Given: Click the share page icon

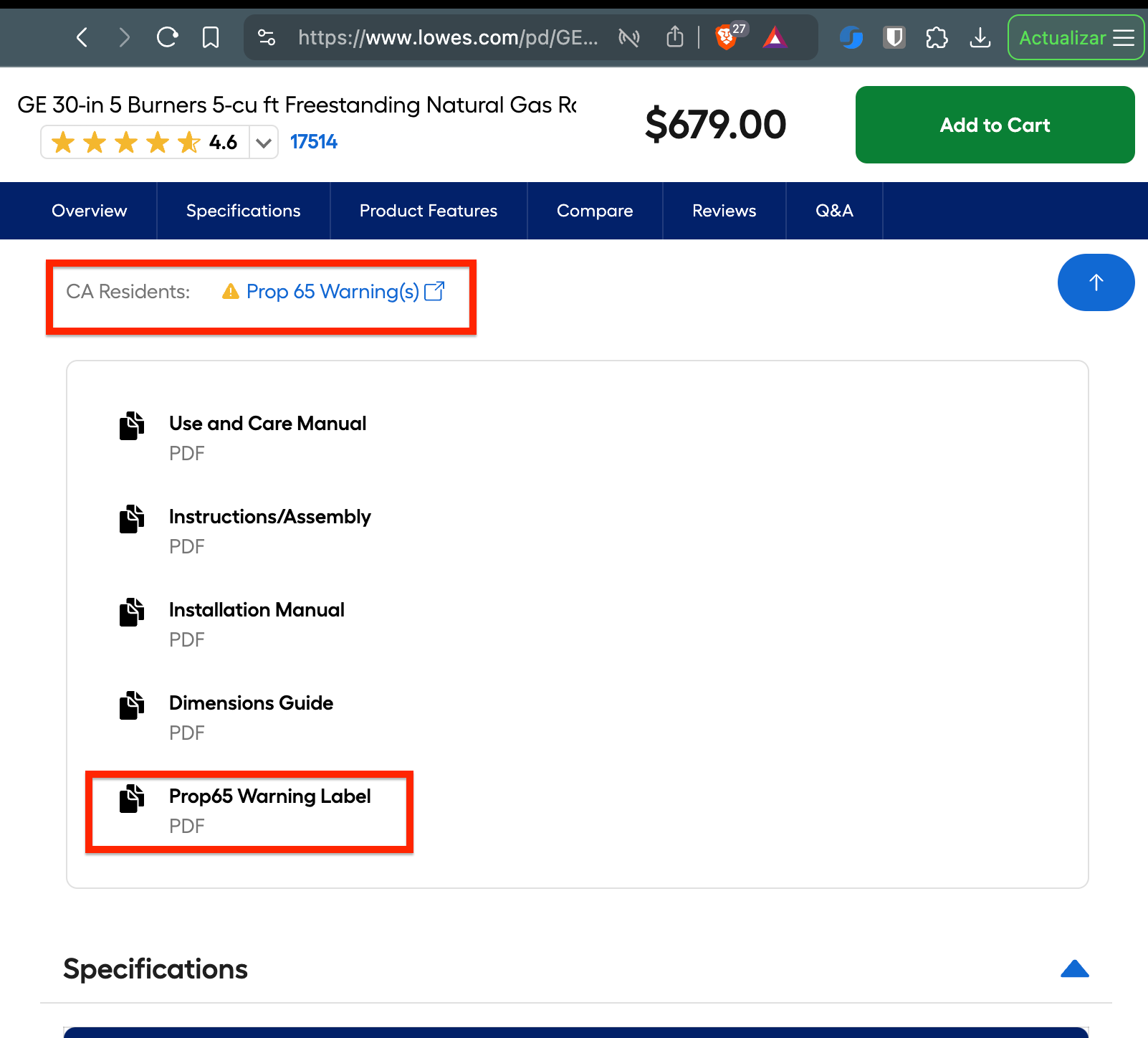Looking at the screenshot, I should click(675, 37).
